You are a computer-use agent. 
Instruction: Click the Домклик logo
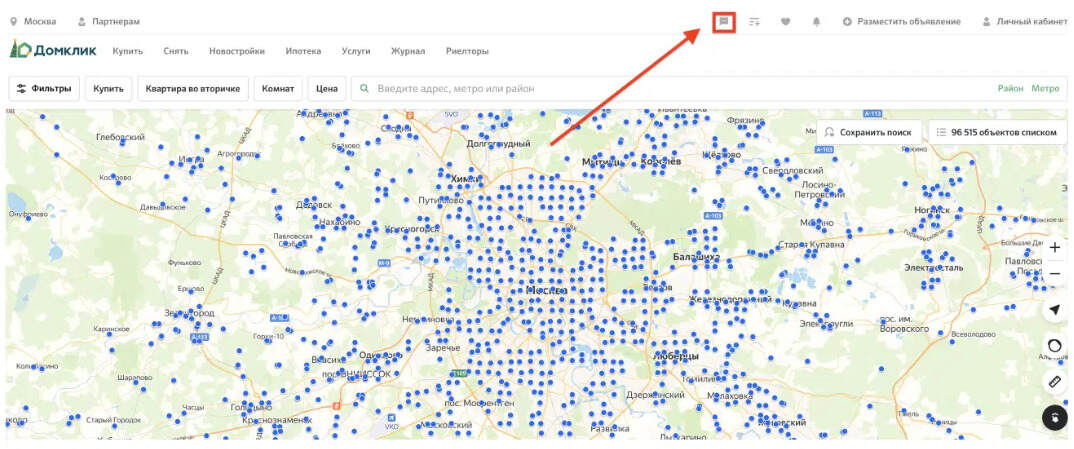[53, 50]
